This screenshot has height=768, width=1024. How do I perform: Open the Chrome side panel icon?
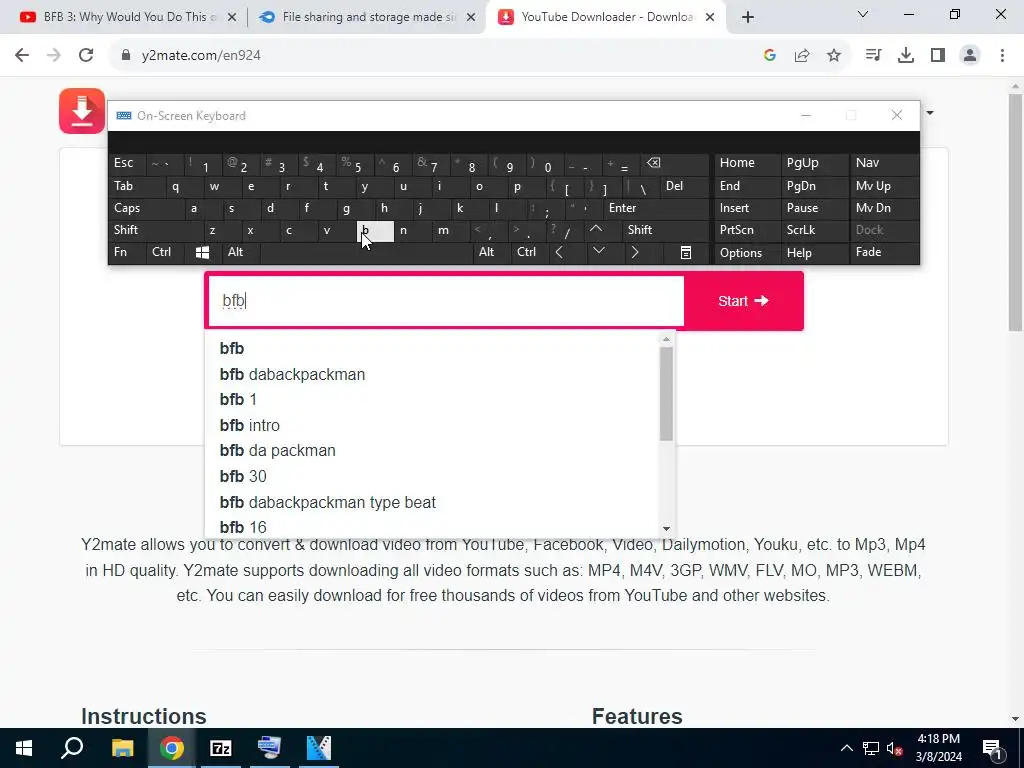click(x=938, y=56)
